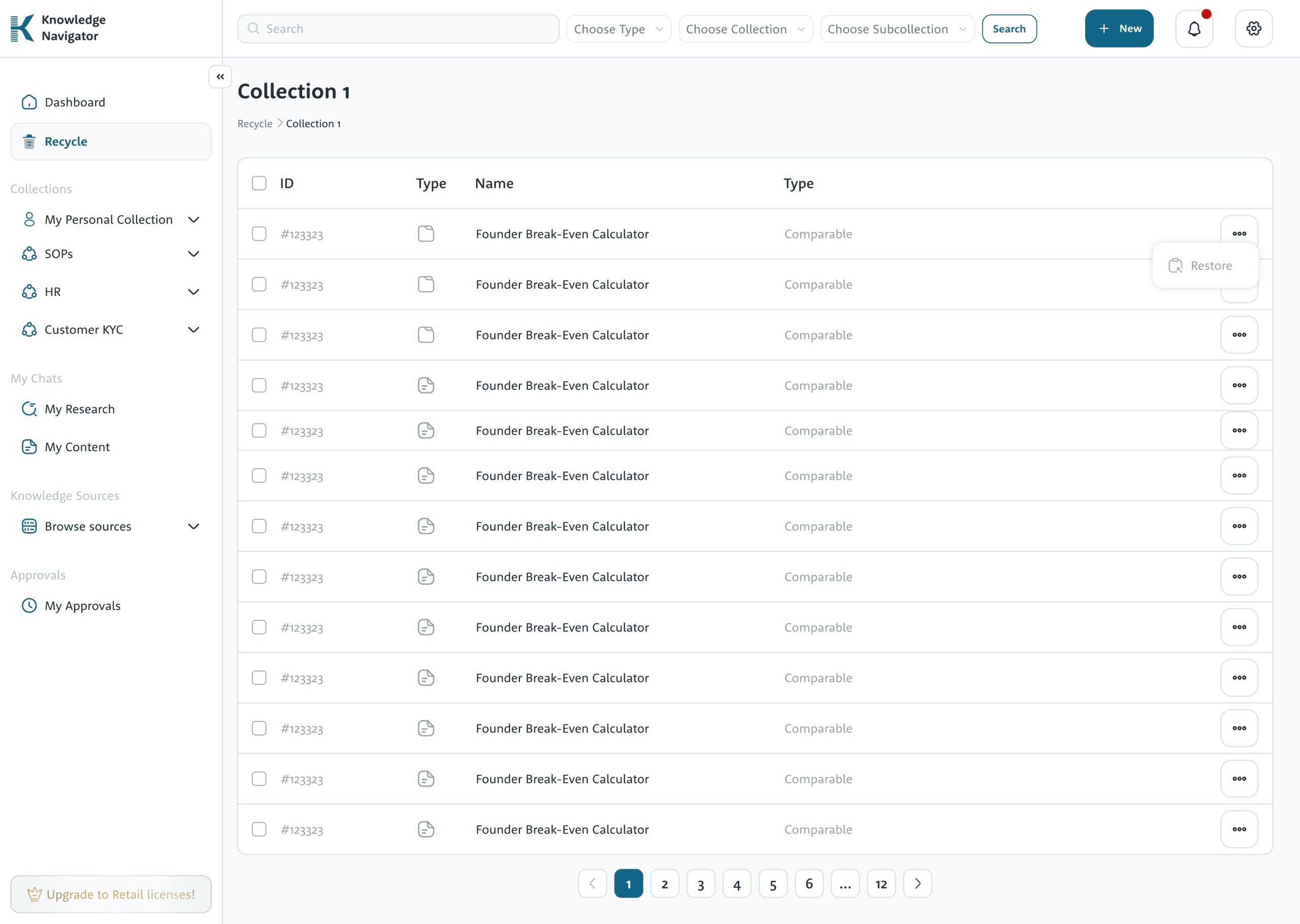Click the next page arrow in pagination
The image size is (1300, 924).
click(917, 883)
